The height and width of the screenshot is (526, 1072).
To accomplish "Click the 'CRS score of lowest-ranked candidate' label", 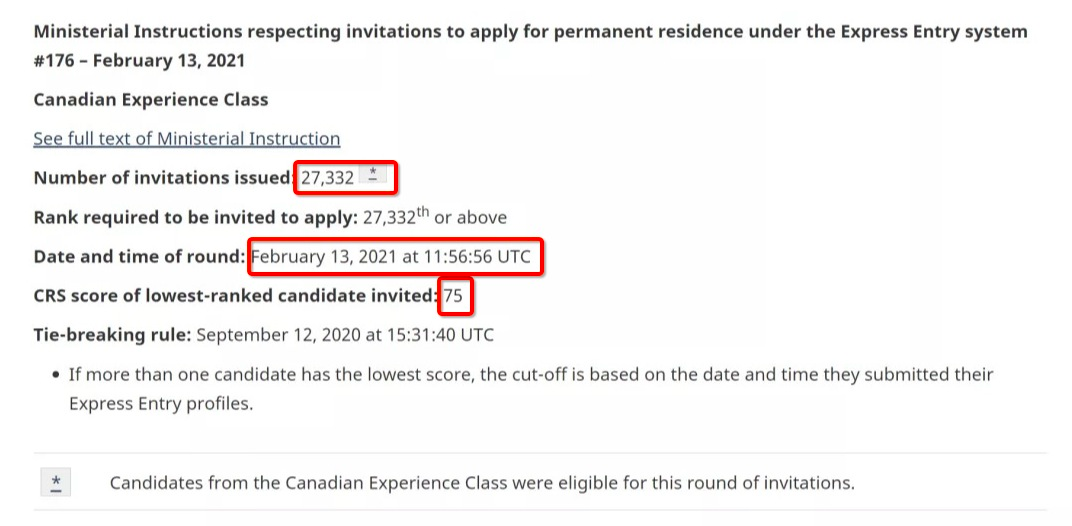I will [x=236, y=297].
